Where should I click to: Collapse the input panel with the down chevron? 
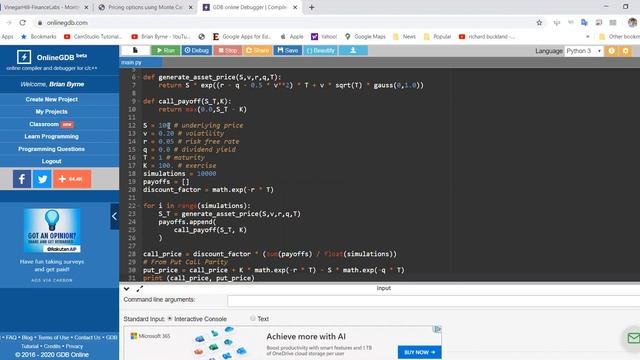(x=127, y=289)
